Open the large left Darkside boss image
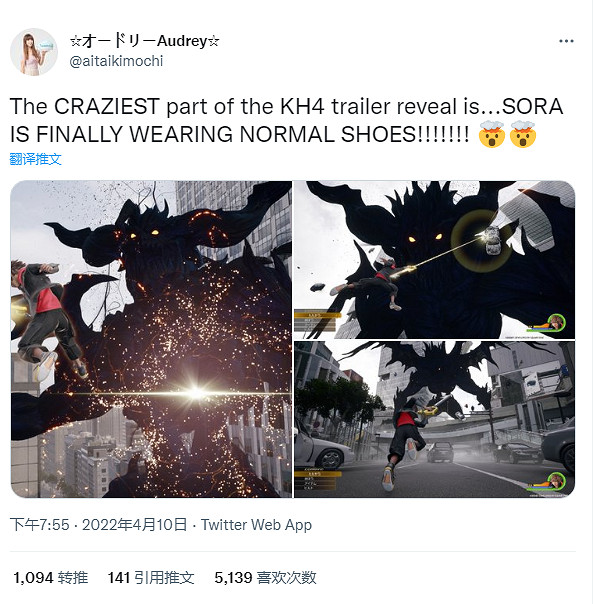This screenshot has width=593, height=604. pyautogui.click(x=151, y=339)
